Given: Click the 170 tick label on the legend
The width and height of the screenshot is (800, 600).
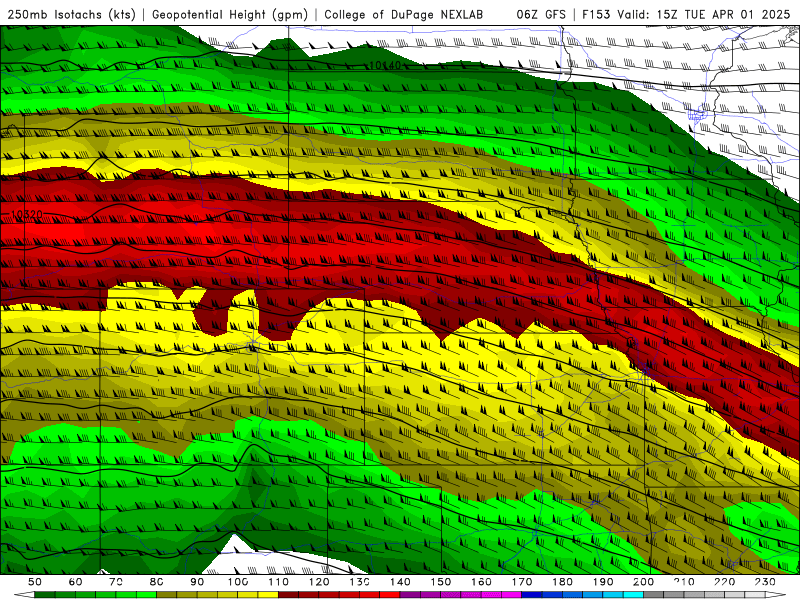Looking at the screenshot, I should click(521, 582).
